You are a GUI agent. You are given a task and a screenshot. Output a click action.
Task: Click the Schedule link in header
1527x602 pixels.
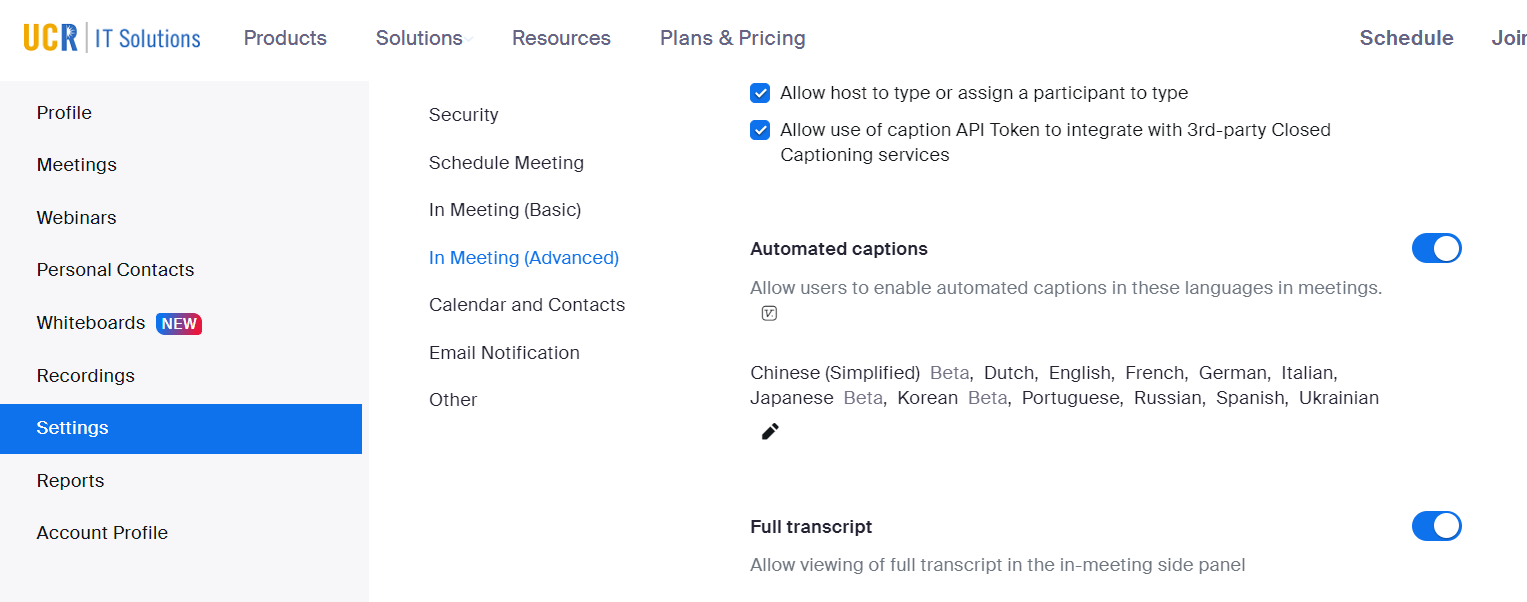pos(1406,38)
